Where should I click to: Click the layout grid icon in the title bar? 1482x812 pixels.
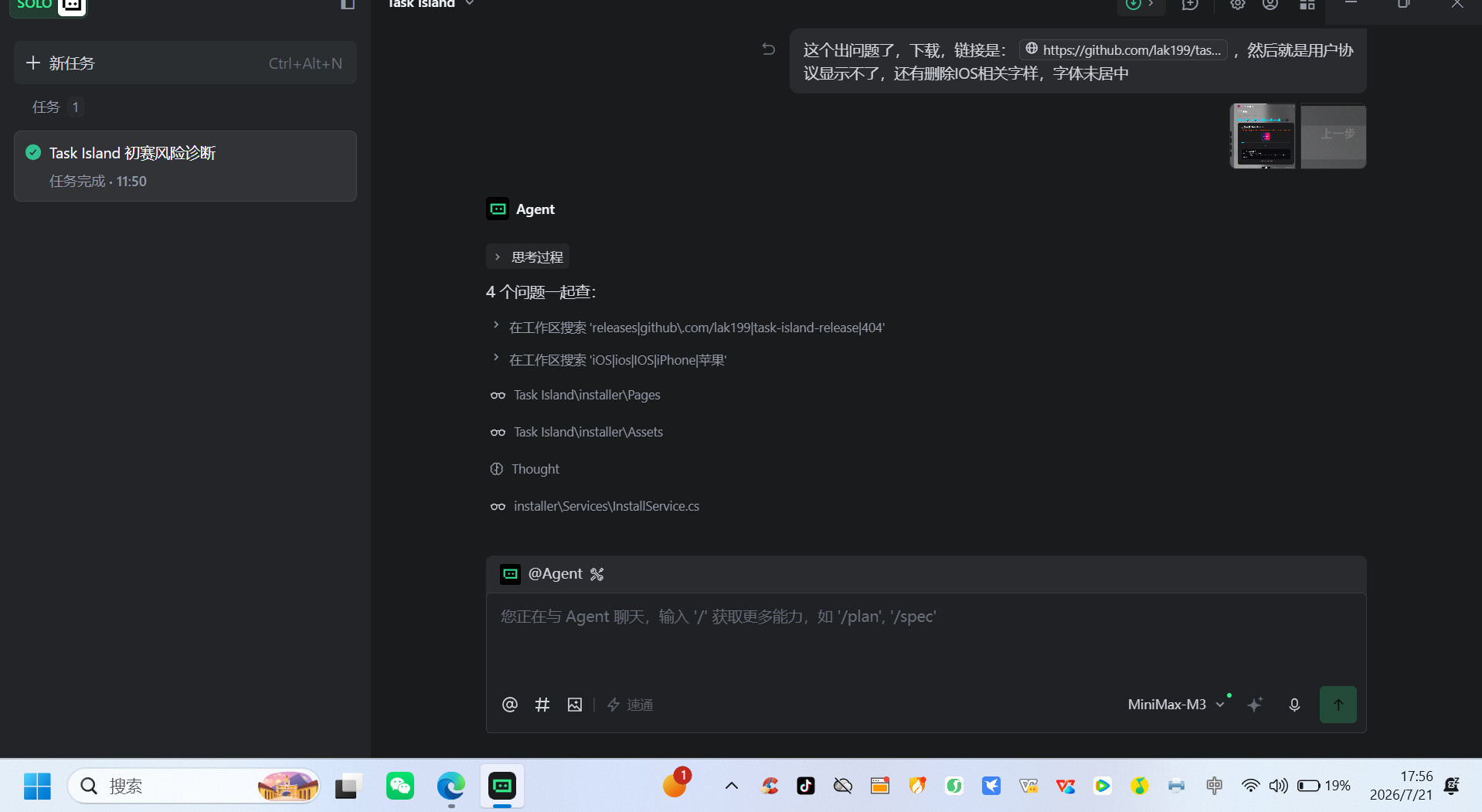point(1307,5)
